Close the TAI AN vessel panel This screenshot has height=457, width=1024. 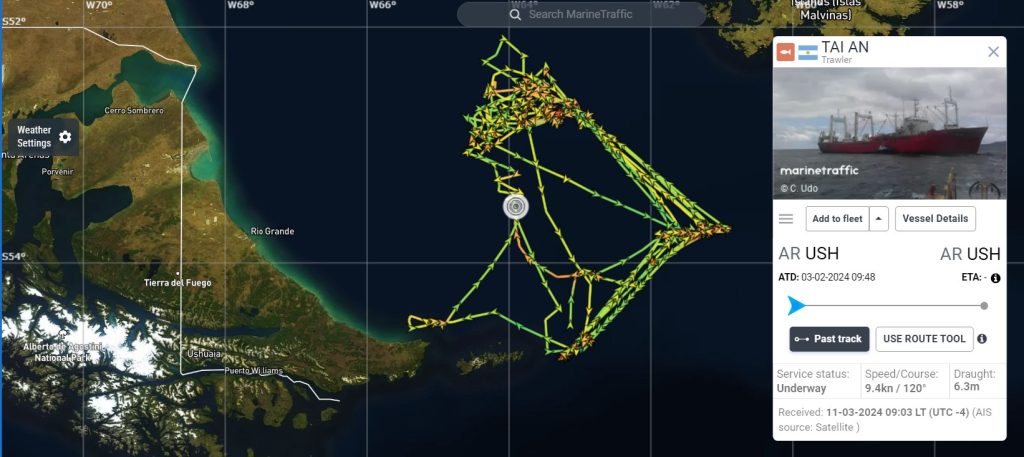[x=993, y=52]
